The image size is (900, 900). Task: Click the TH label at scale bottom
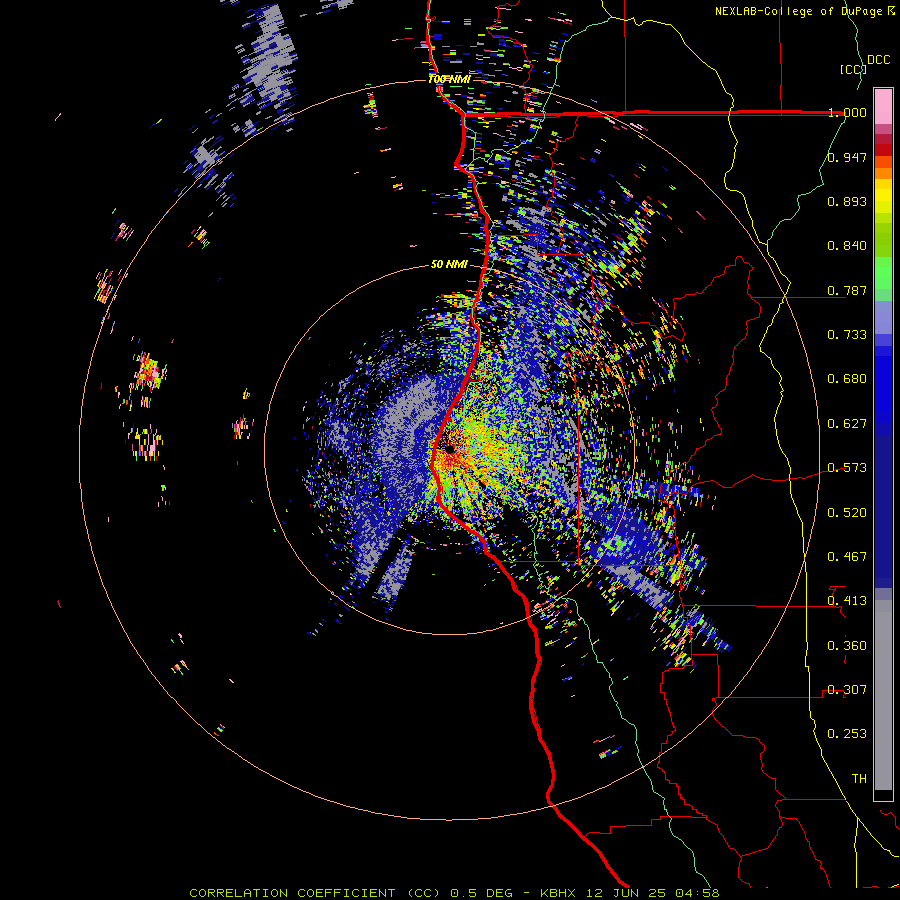[x=859, y=779]
